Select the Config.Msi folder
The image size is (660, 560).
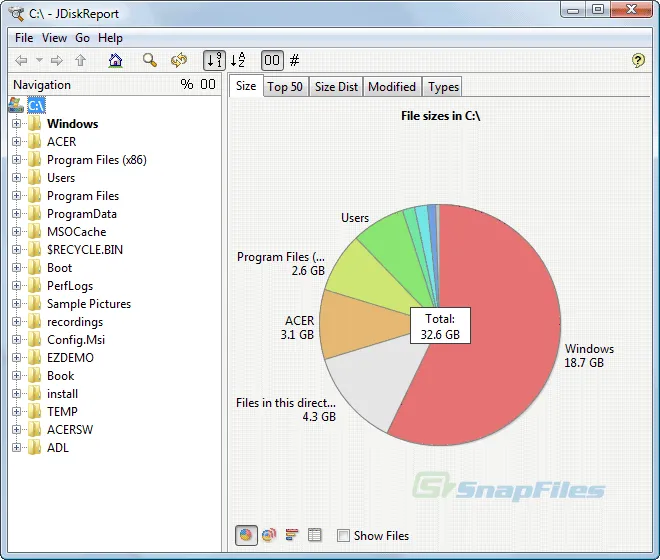coord(76,340)
